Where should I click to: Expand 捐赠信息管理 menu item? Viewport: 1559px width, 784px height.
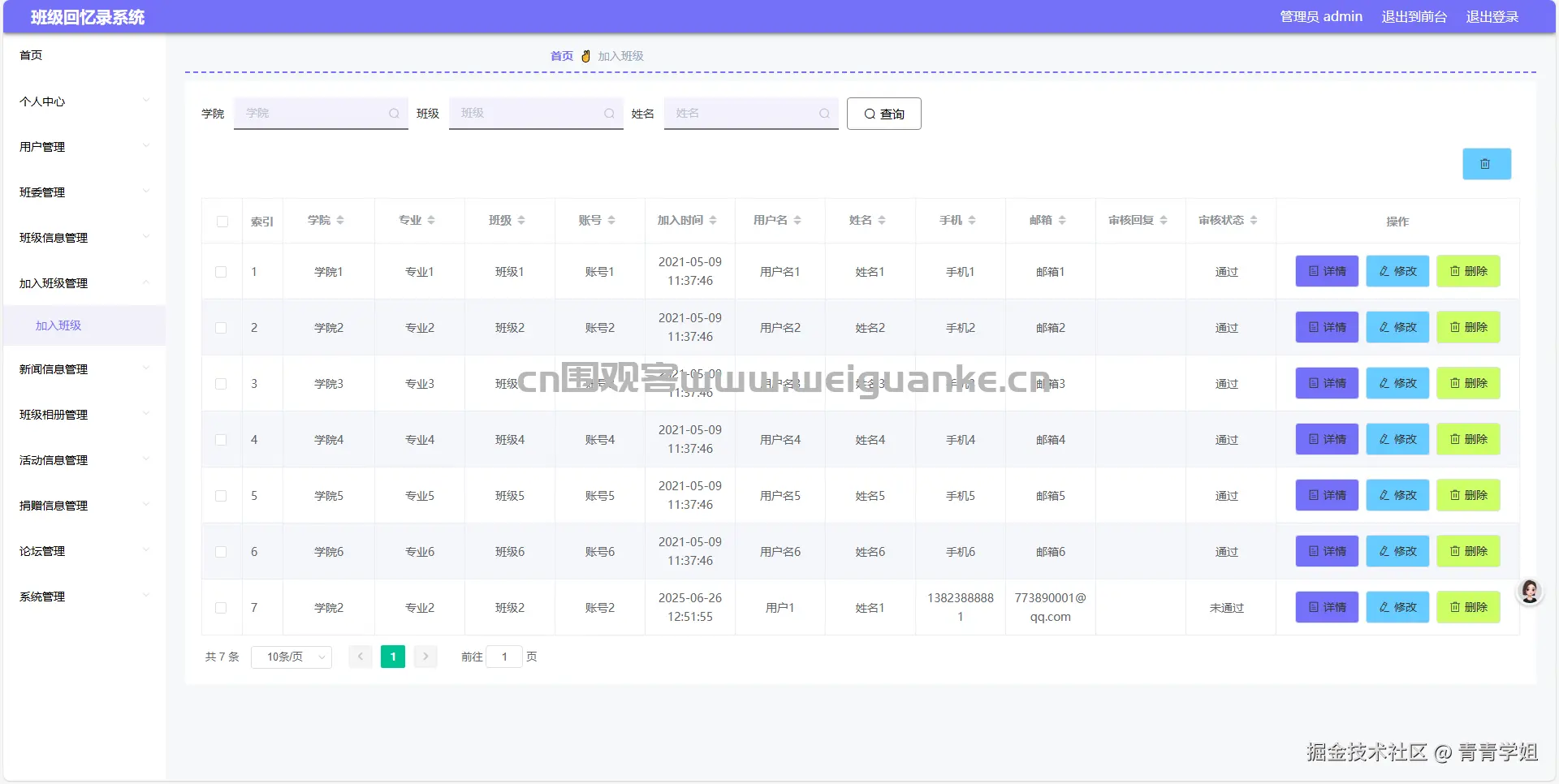click(x=84, y=506)
